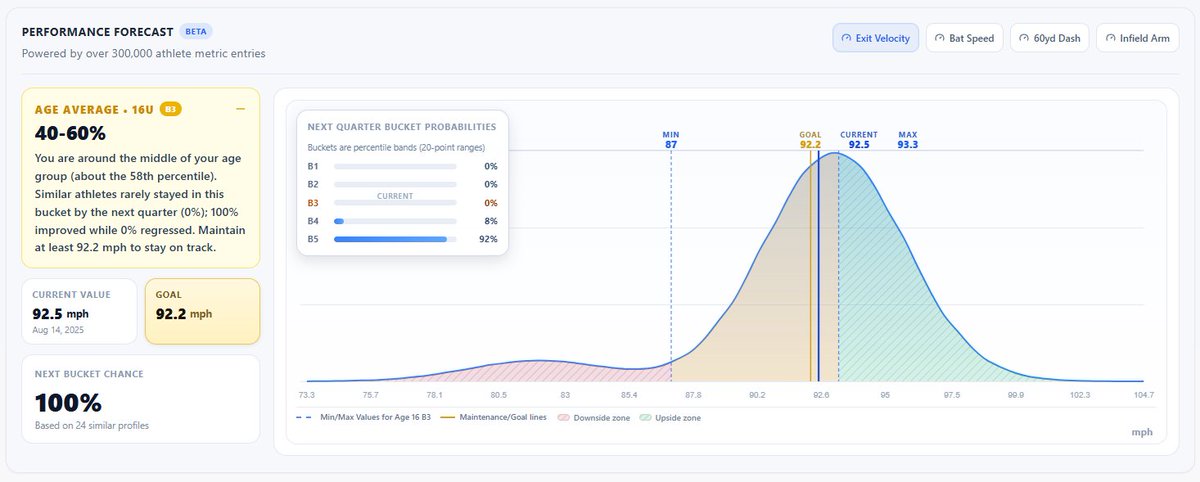Click the mph axis unit label

(x=1141, y=432)
